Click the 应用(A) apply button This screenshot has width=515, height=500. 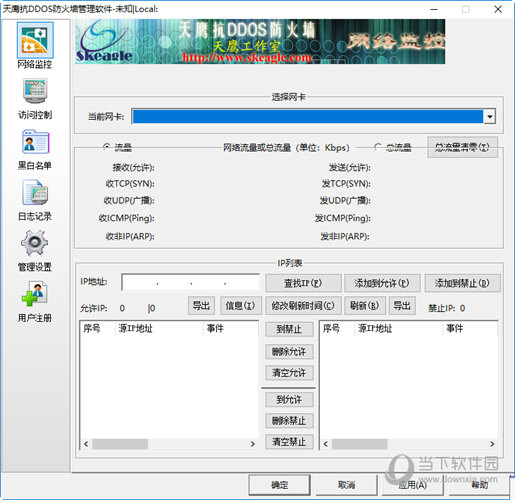413,485
